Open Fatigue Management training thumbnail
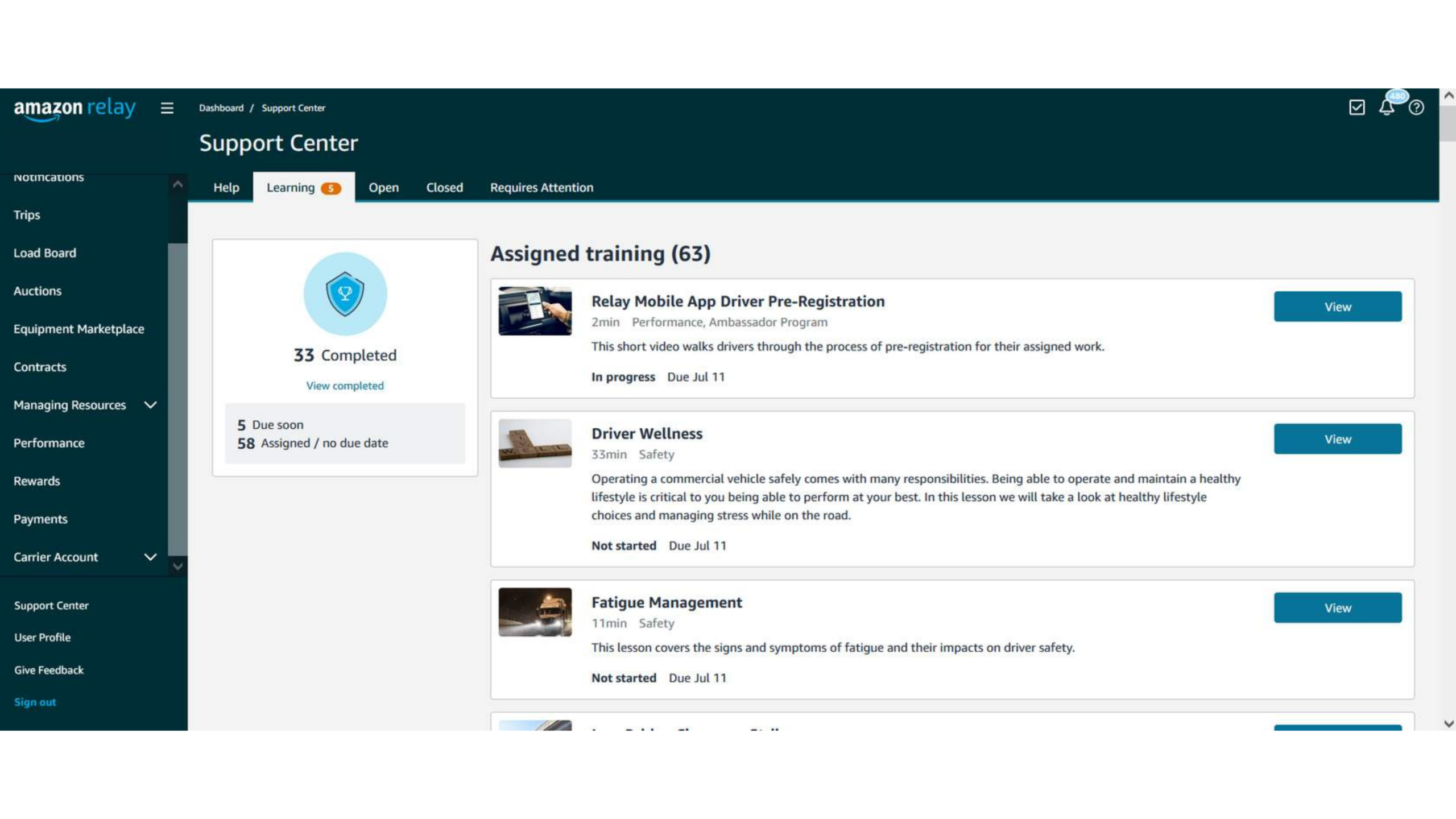Viewport: 1456px width, 819px height. point(535,612)
